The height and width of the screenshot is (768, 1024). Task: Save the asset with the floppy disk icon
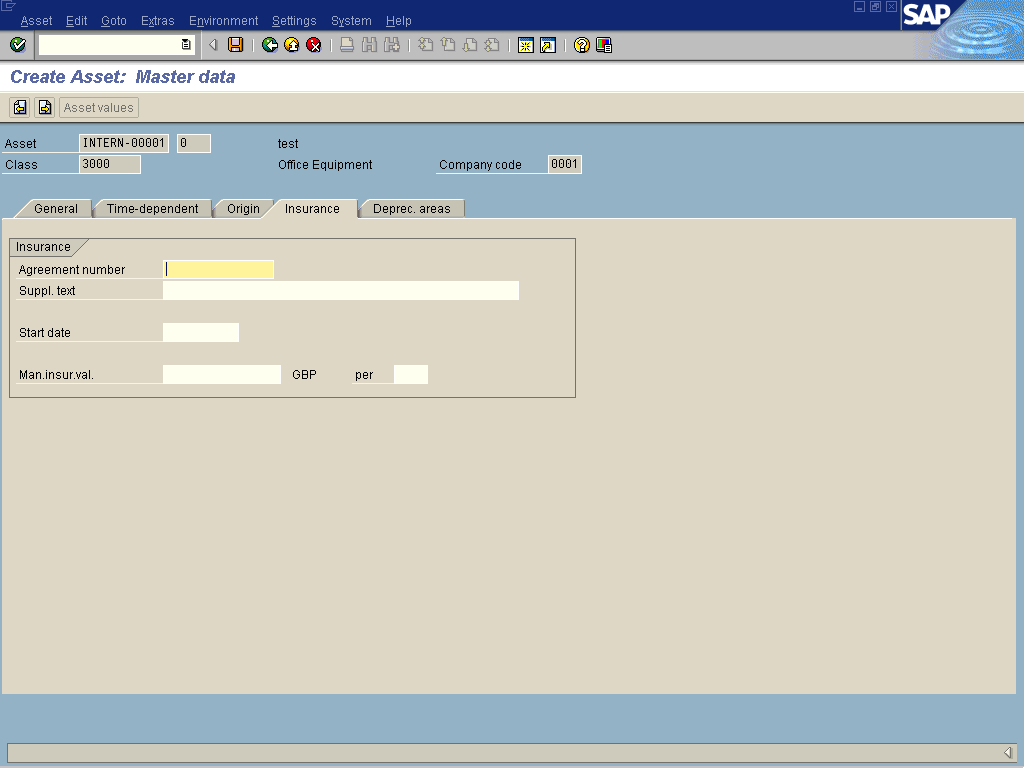click(236, 45)
